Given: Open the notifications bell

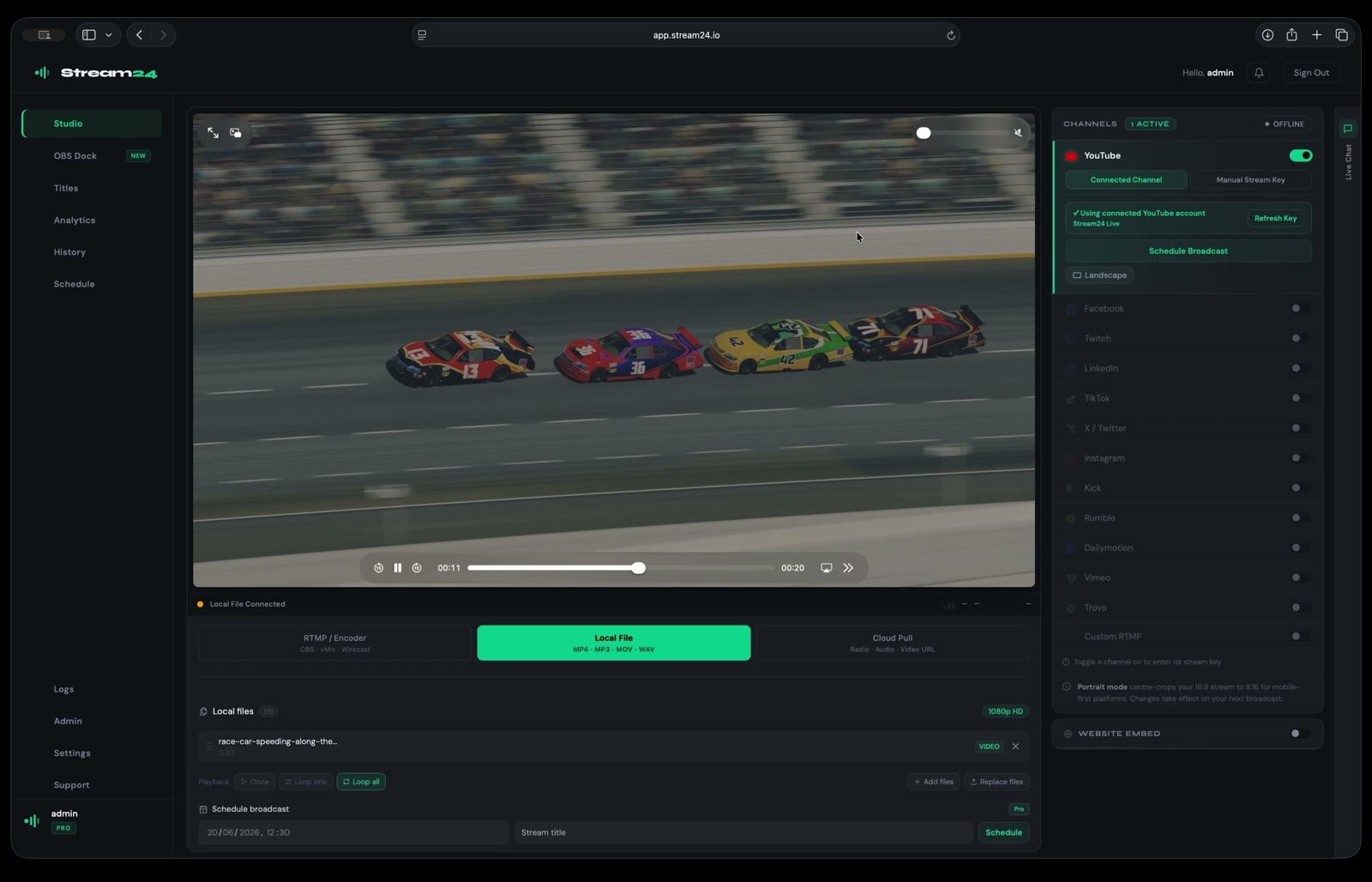Looking at the screenshot, I should [x=1259, y=73].
